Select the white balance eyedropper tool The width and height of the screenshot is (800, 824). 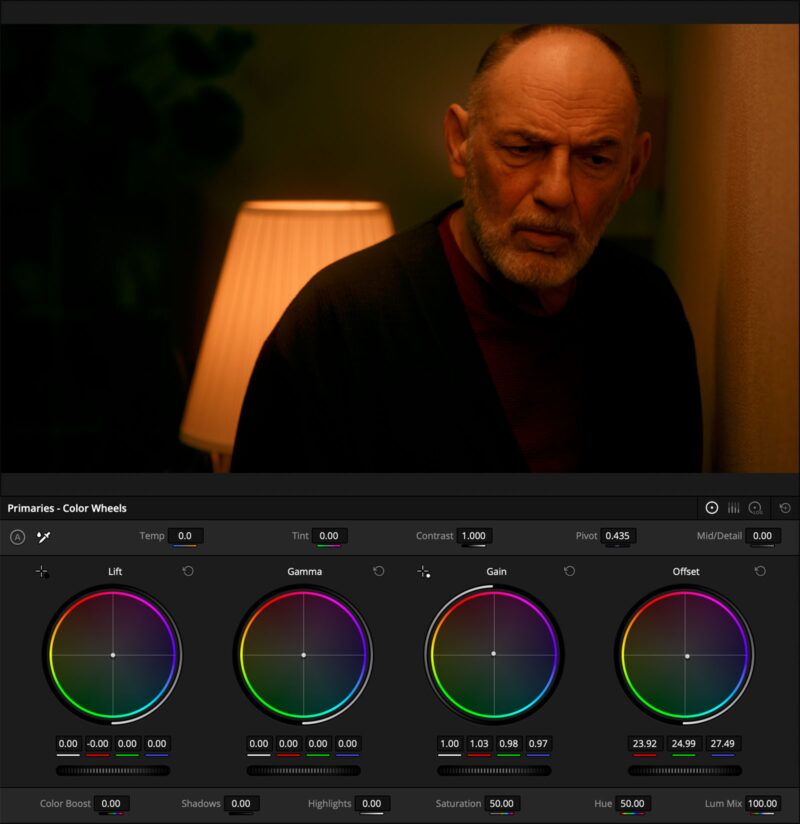[44, 537]
